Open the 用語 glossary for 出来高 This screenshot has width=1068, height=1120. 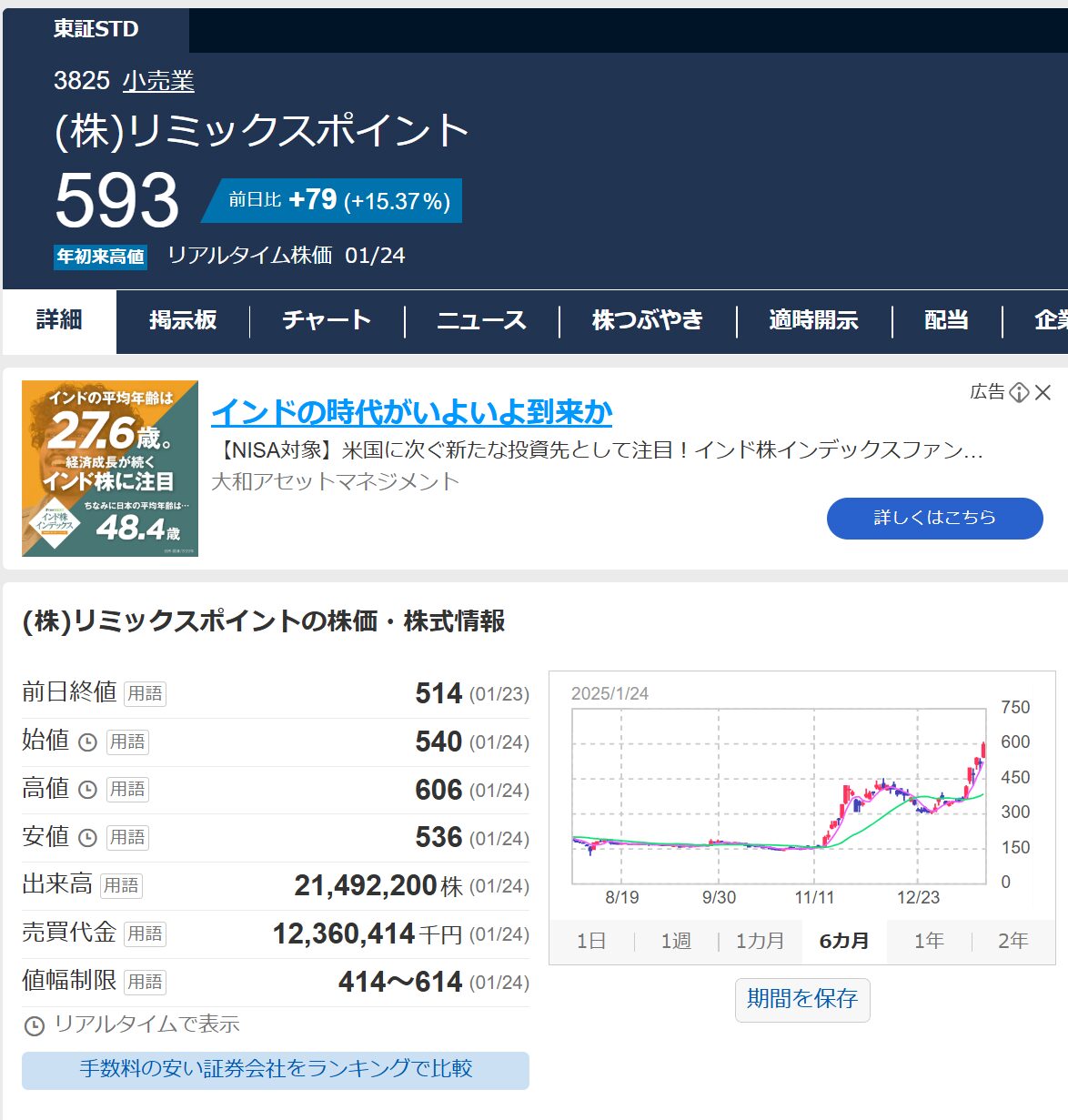coord(120,886)
